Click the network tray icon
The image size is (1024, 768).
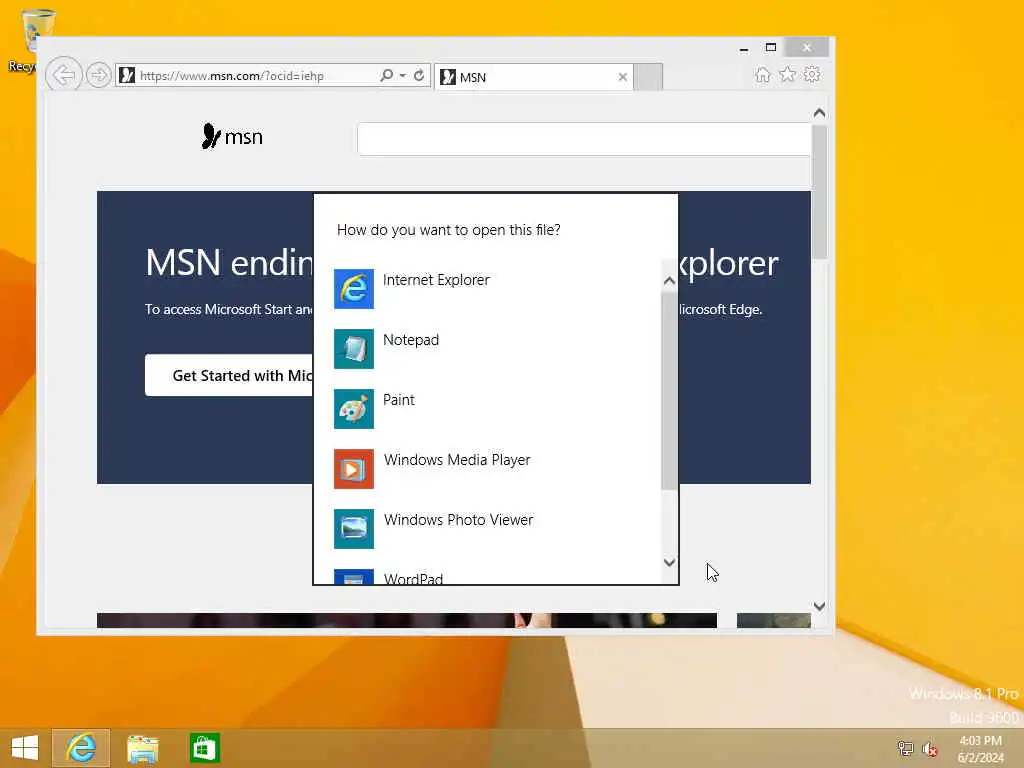point(905,748)
